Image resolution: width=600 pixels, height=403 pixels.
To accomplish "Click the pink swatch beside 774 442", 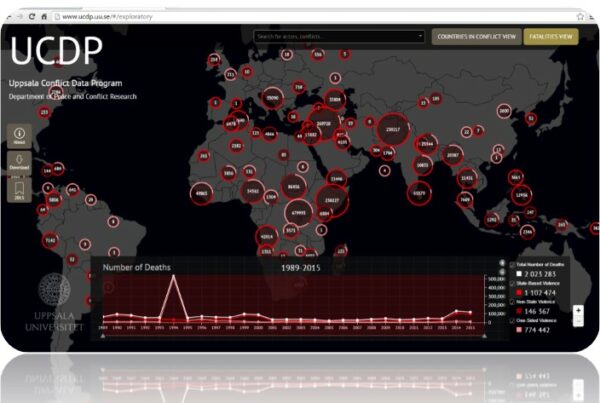I will click(519, 330).
